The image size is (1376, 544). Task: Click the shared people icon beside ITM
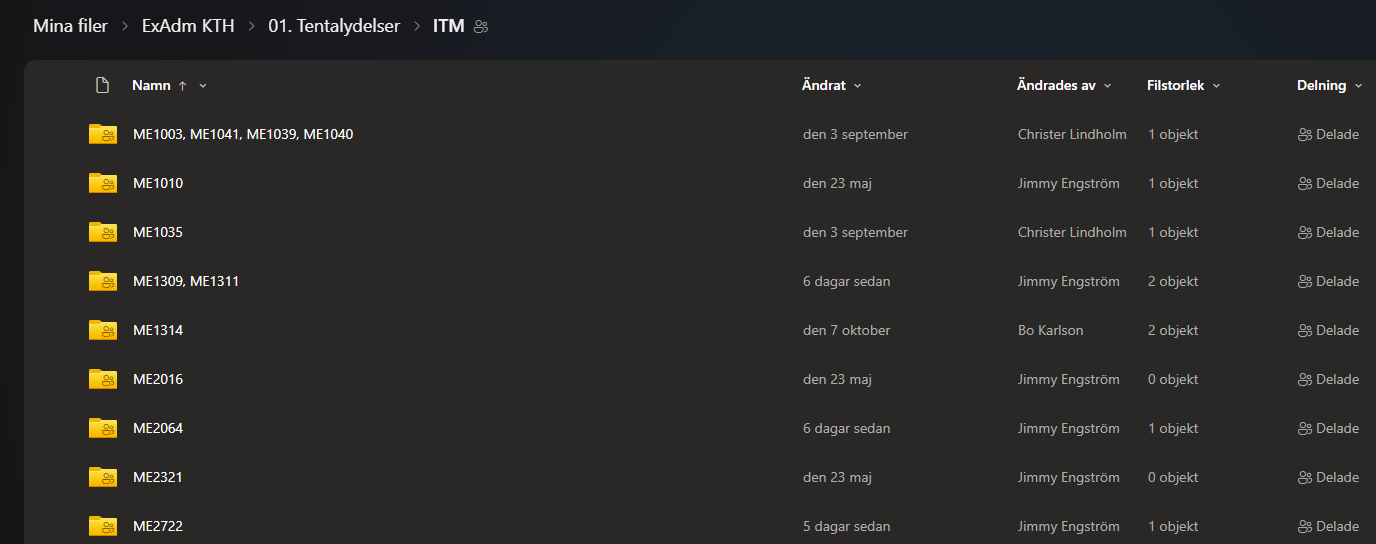coord(481,27)
